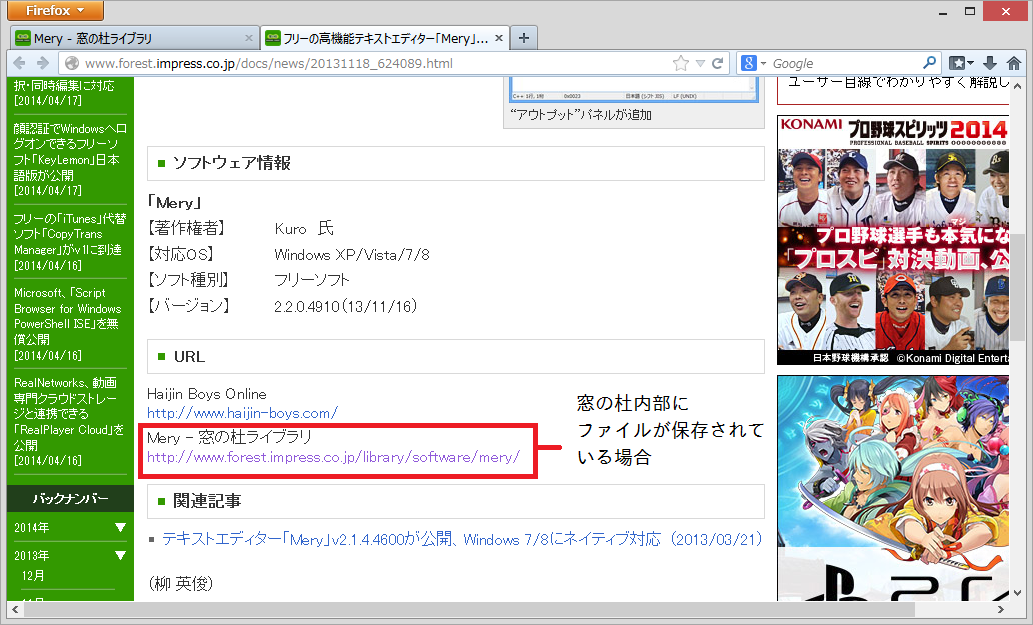Click the scroll down arrow of vertical scrollbar
The image size is (1033, 625).
(x=1018, y=593)
